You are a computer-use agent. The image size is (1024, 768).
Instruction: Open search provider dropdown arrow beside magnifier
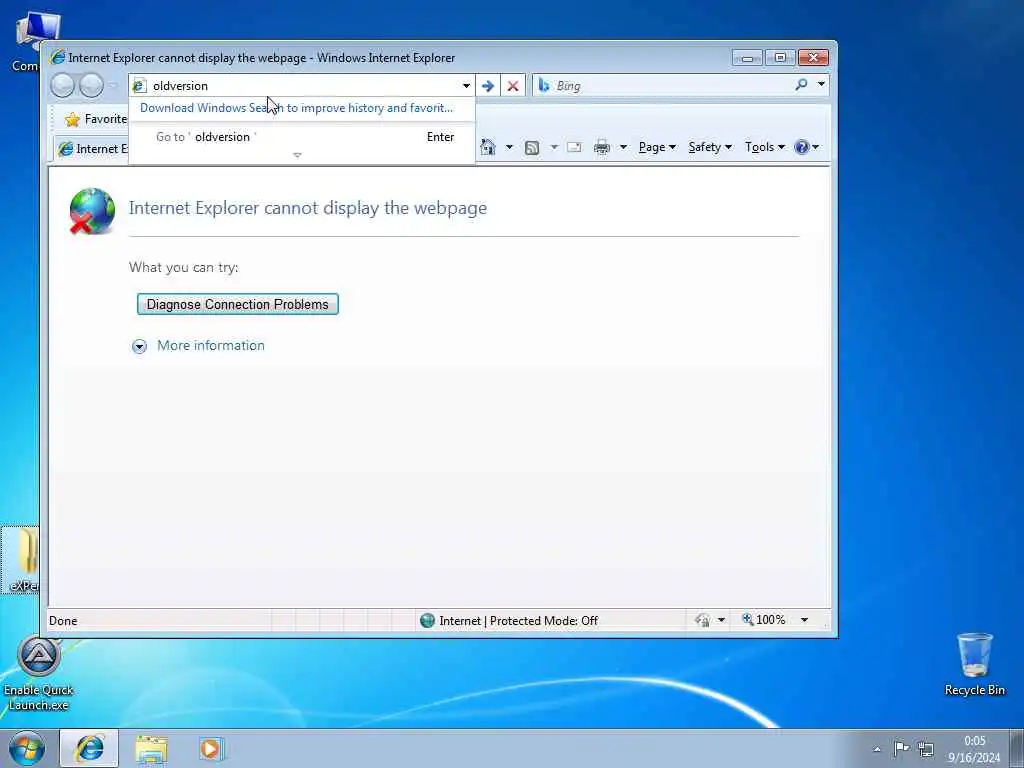coord(821,84)
